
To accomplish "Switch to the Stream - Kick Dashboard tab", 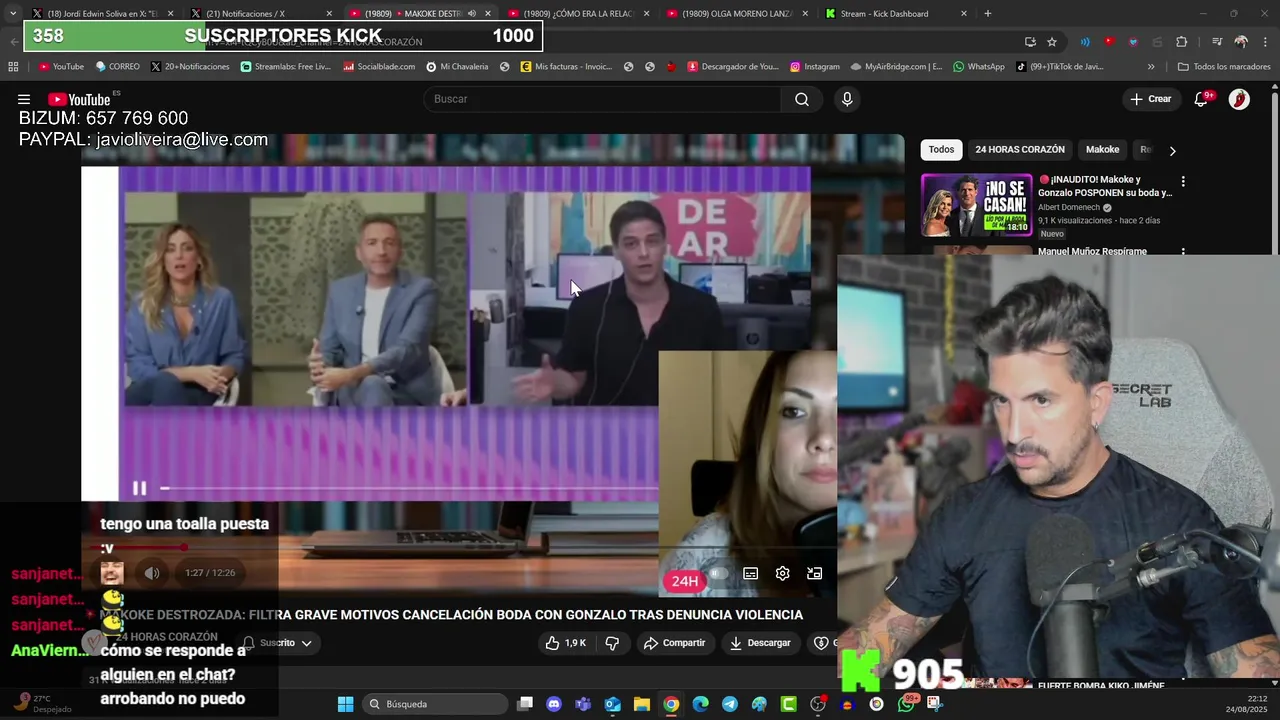I will pyautogui.click(x=897, y=14).
